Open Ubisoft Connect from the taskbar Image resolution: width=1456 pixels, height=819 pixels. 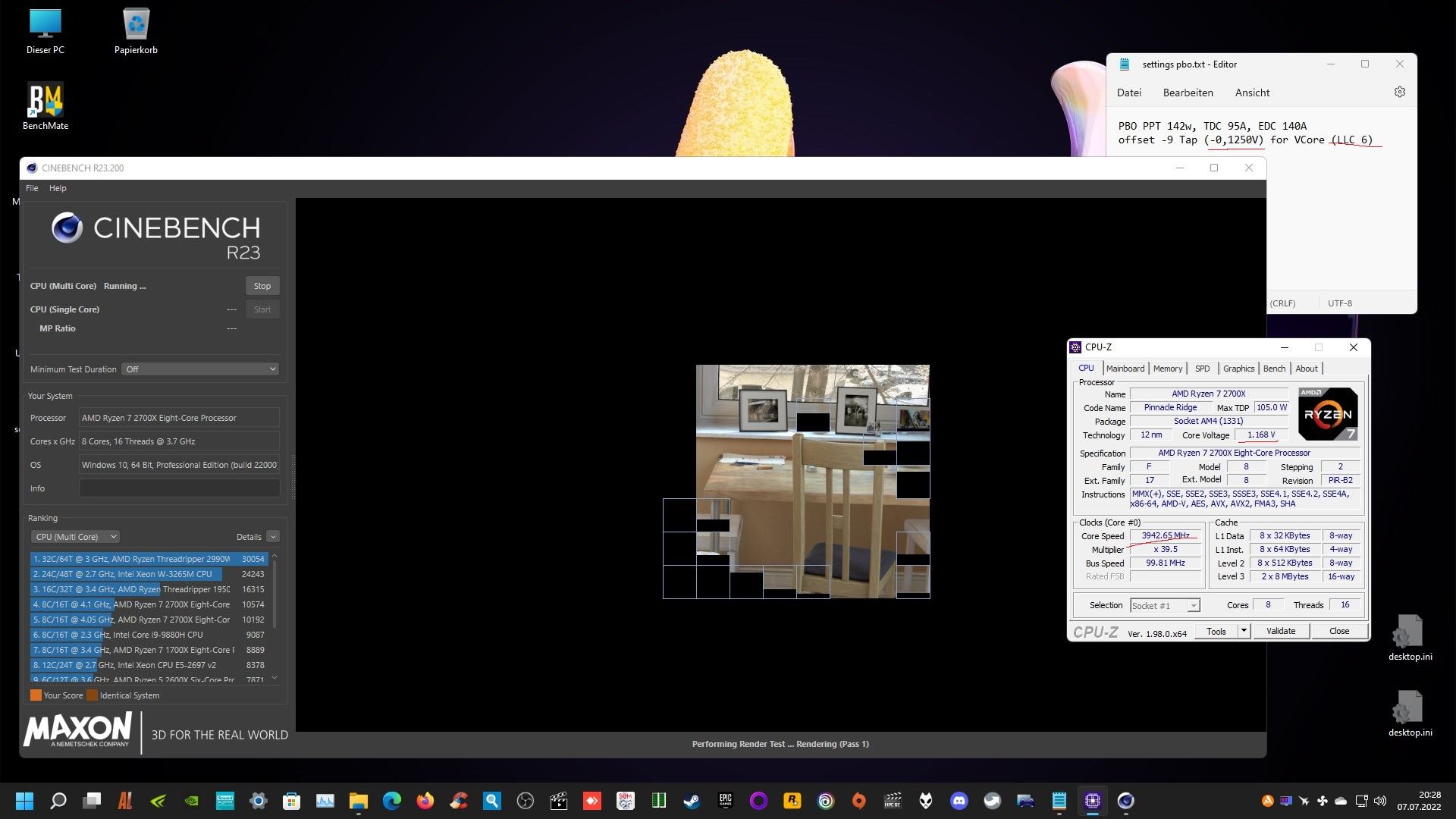click(825, 801)
